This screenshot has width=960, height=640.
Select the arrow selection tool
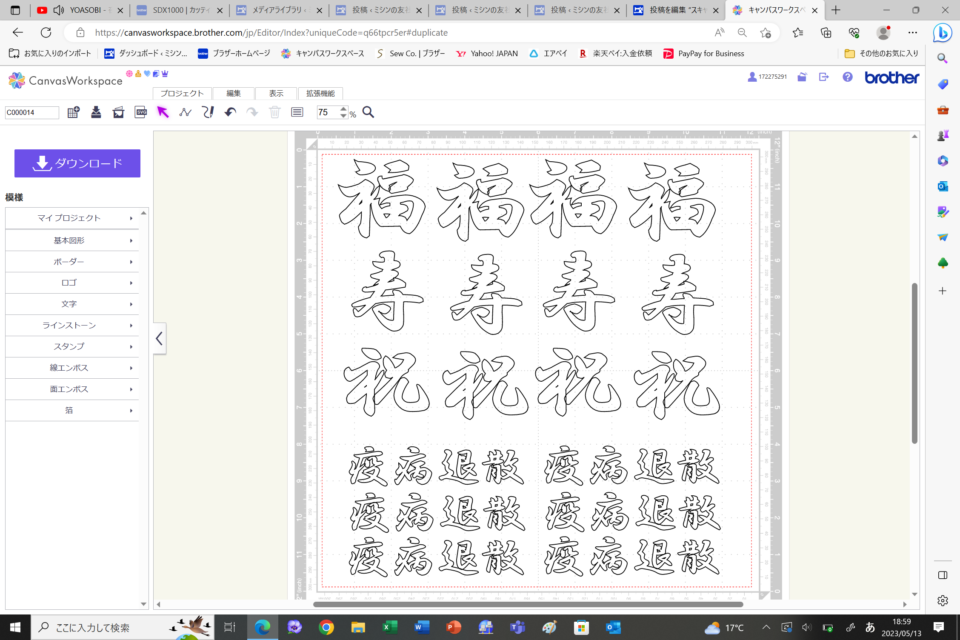pyautogui.click(x=163, y=112)
